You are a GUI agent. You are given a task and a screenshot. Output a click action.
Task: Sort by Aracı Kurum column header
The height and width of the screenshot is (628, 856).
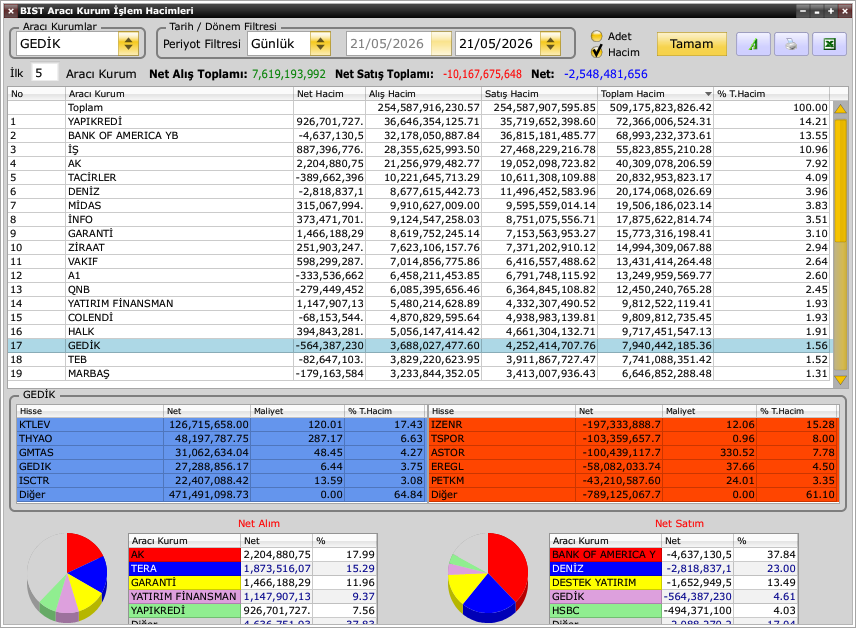(x=179, y=93)
